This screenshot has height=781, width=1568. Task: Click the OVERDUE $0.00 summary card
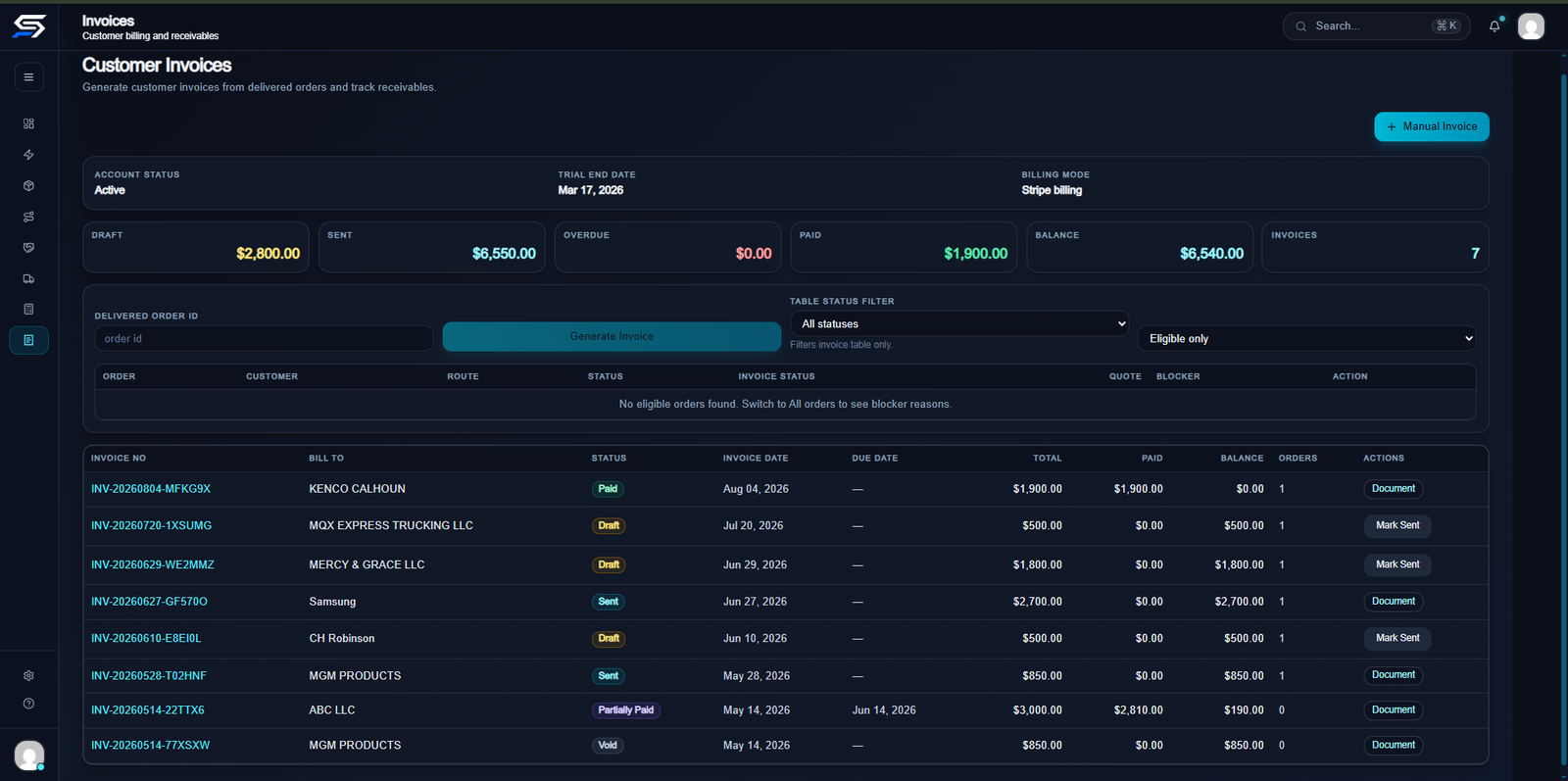click(x=667, y=247)
